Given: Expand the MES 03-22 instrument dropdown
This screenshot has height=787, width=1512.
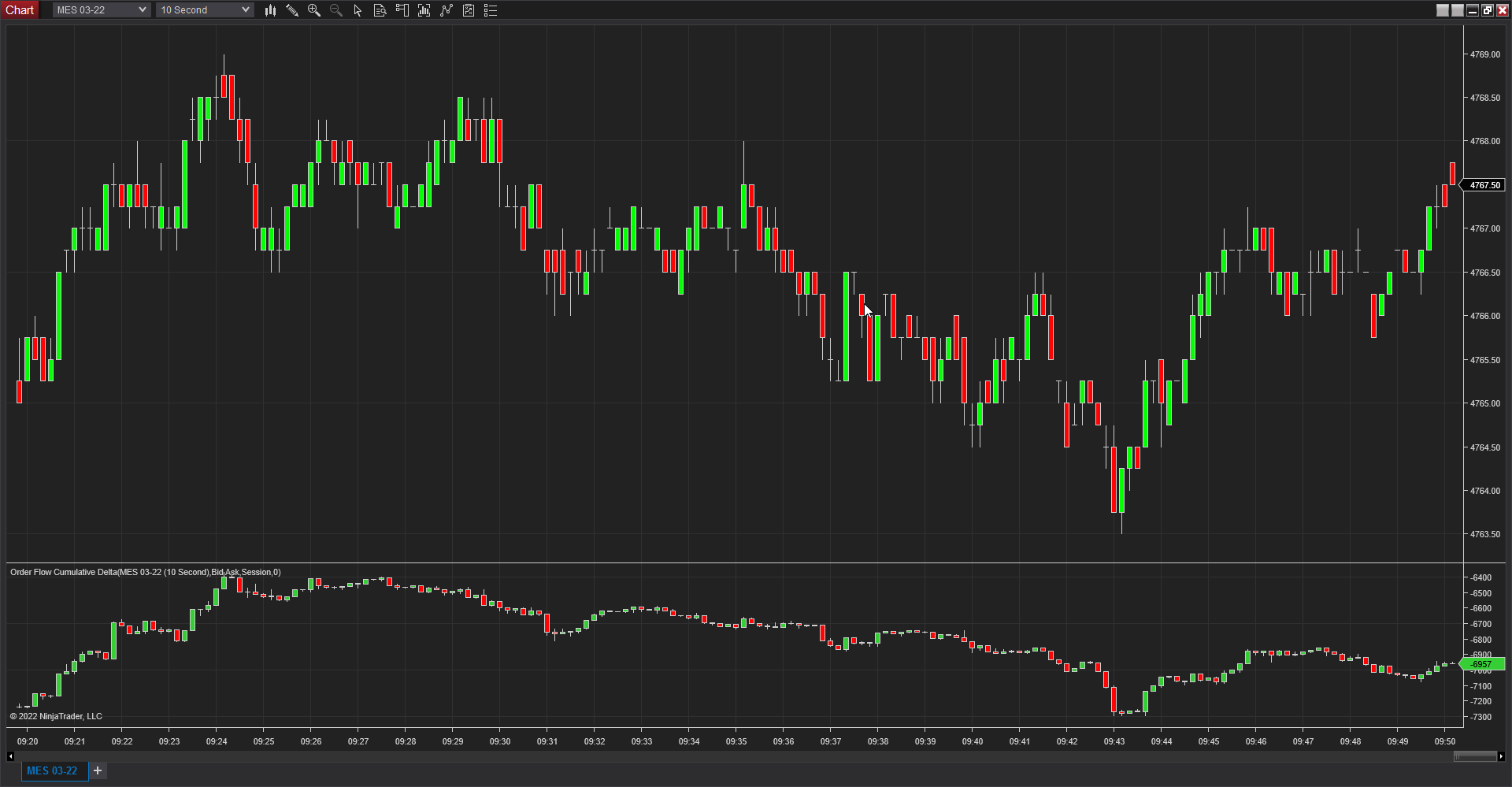Looking at the screenshot, I should (x=101, y=10).
